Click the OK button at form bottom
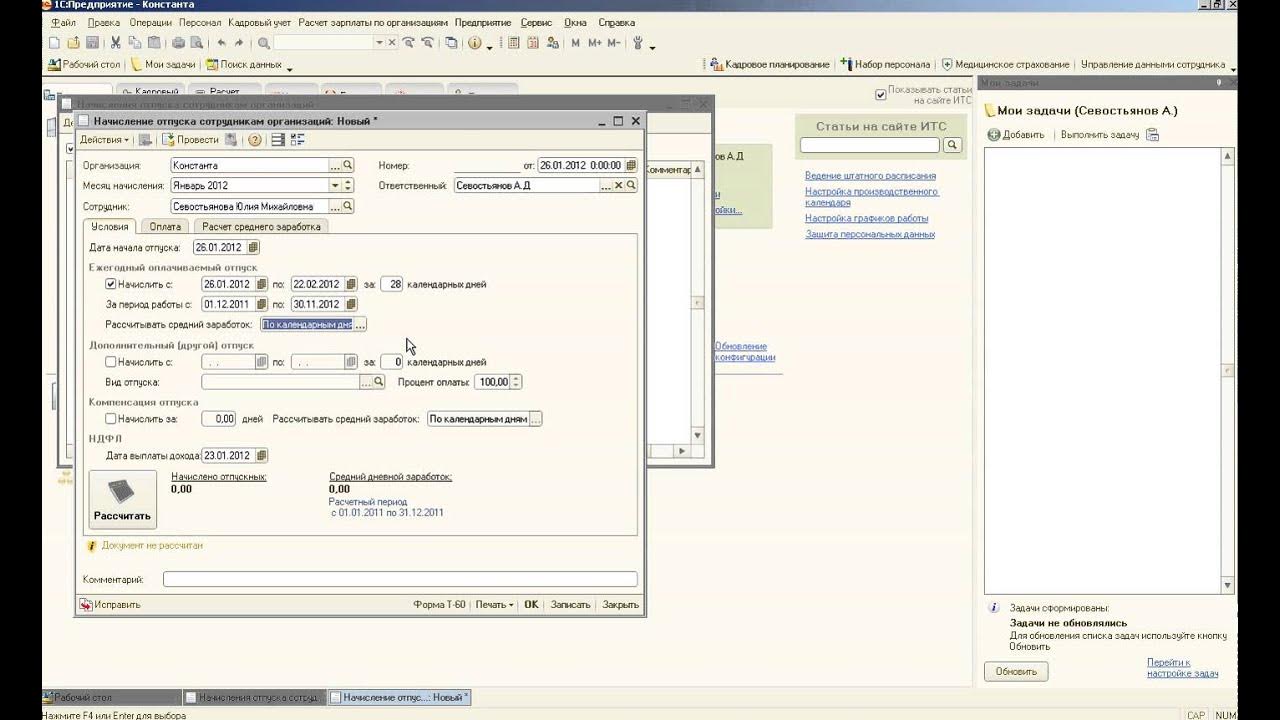 point(531,604)
